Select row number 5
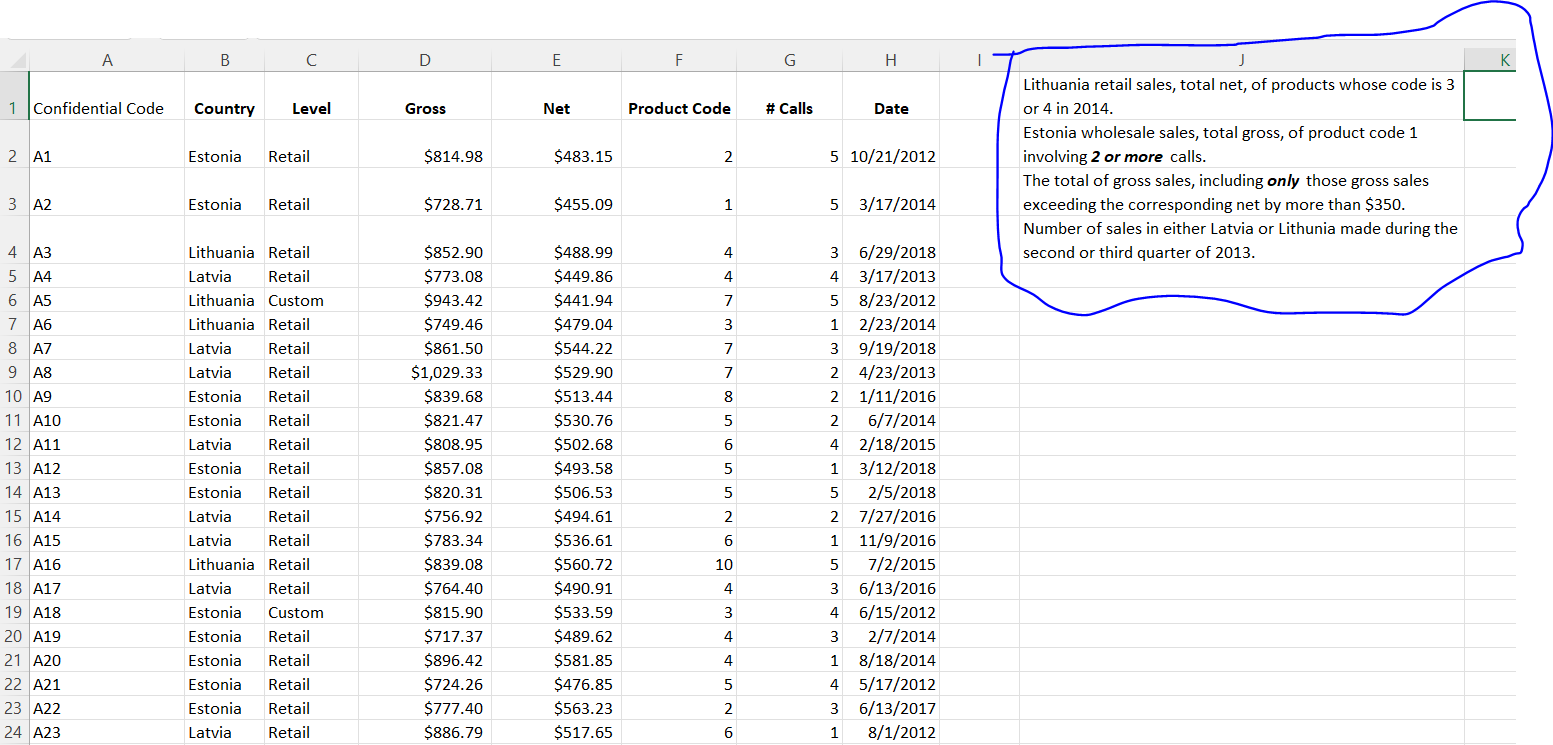 coord(14,276)
